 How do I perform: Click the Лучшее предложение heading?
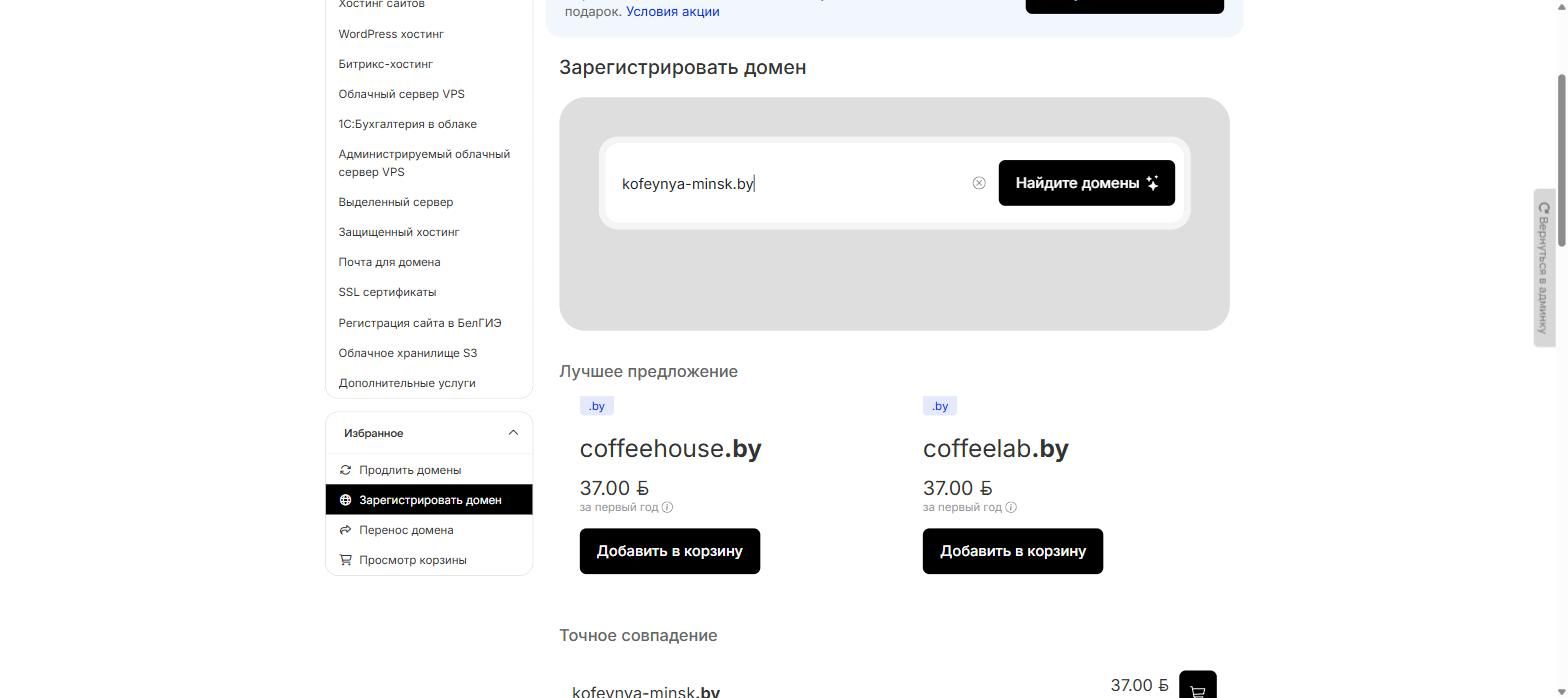coord(649,371)
